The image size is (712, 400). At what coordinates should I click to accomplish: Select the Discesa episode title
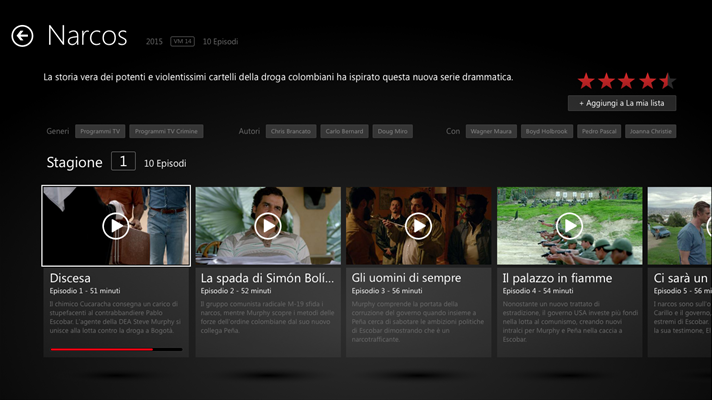pyautogui.click(x=70, y=278)
